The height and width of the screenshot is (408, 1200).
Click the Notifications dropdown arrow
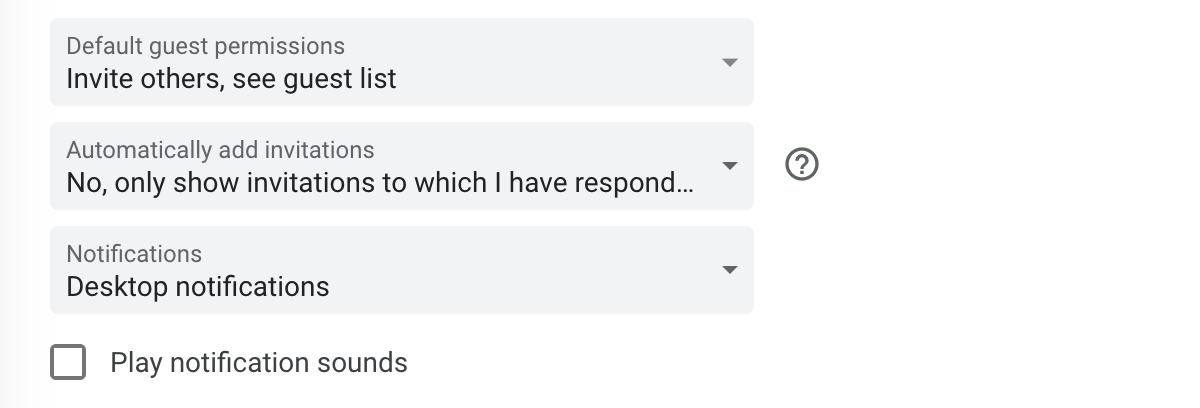[730, 270]
